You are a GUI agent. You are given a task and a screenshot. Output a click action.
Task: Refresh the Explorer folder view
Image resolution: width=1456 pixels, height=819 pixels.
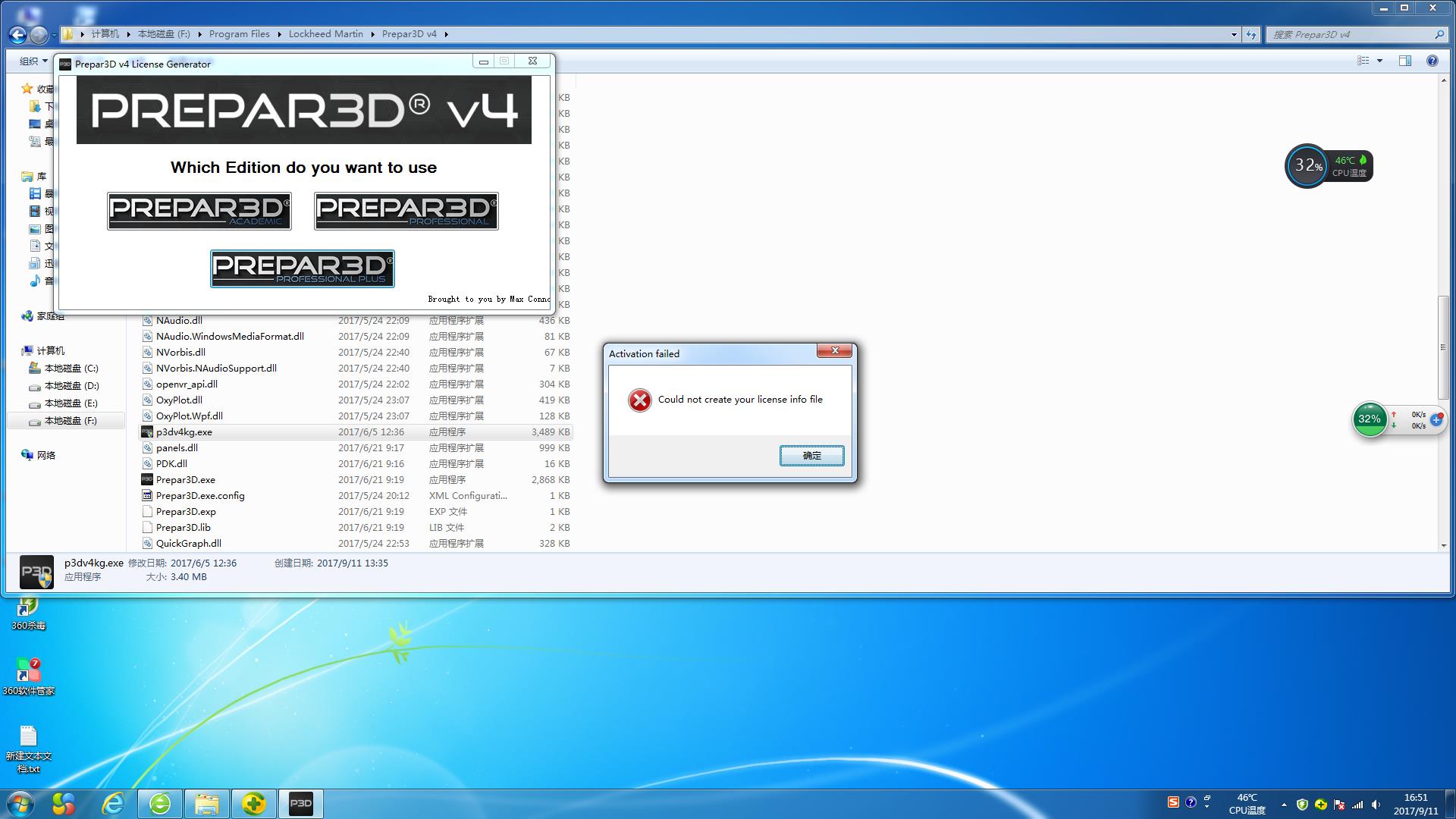pos(1251,34)
